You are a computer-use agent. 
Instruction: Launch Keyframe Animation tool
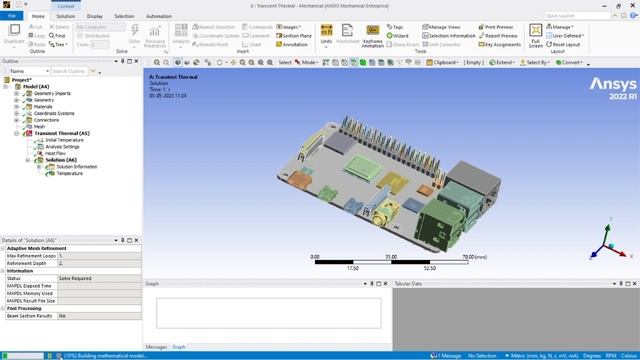(372, 36)
